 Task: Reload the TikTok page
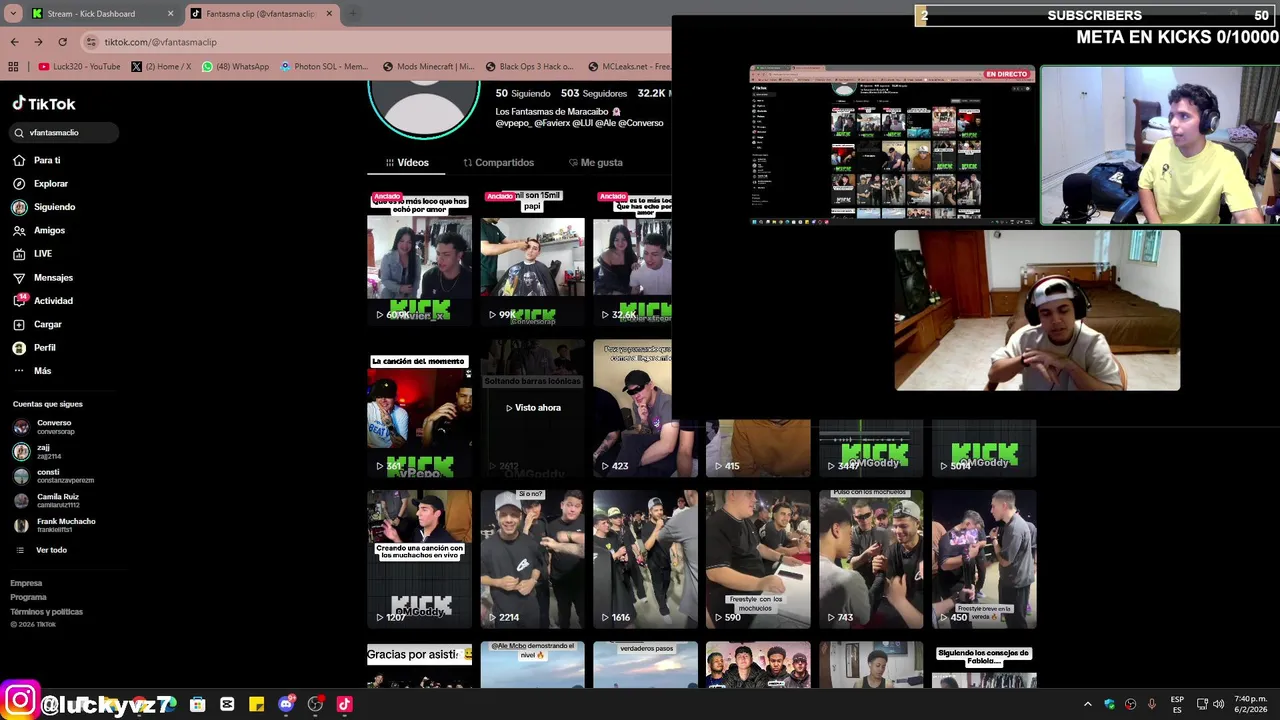pos(62,42)
